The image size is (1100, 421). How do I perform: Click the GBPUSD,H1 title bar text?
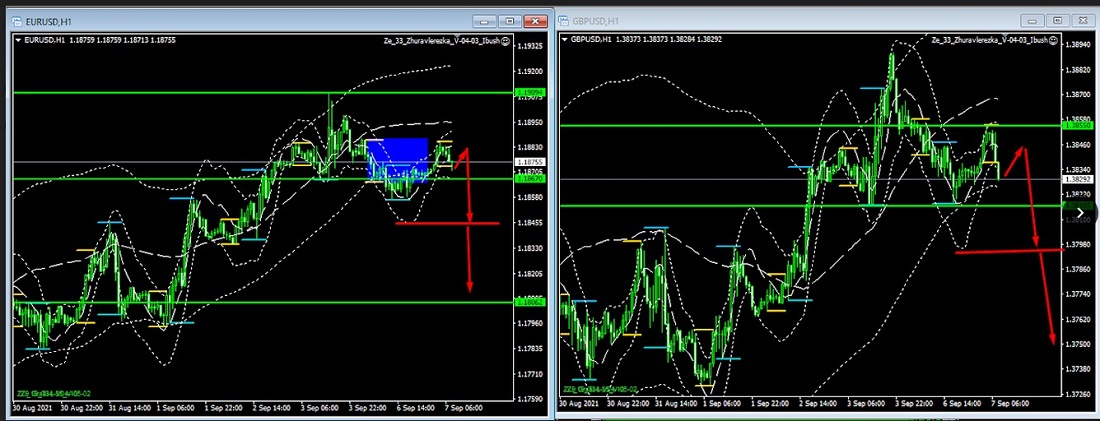point(596,22)
